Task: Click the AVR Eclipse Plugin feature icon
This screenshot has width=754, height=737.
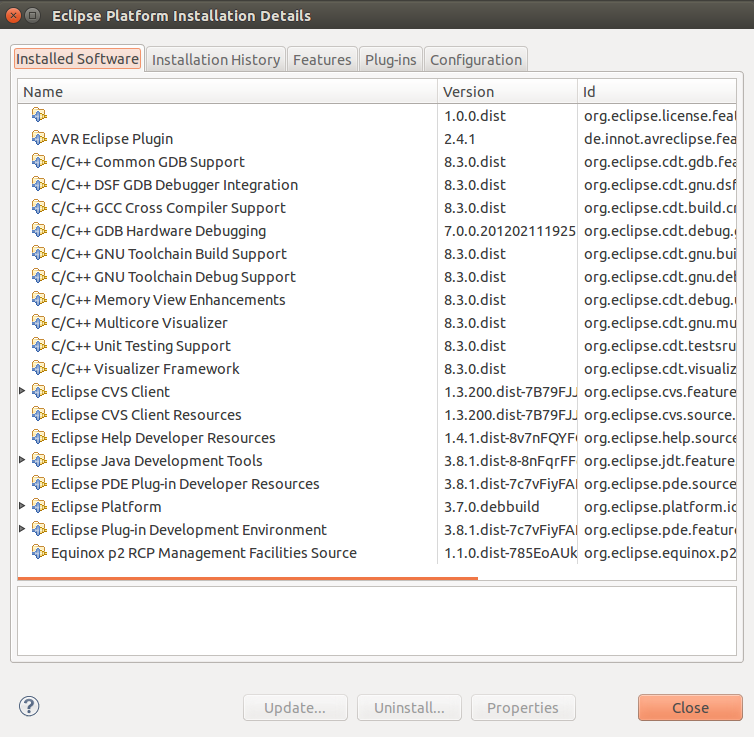Action: (39, 138)
